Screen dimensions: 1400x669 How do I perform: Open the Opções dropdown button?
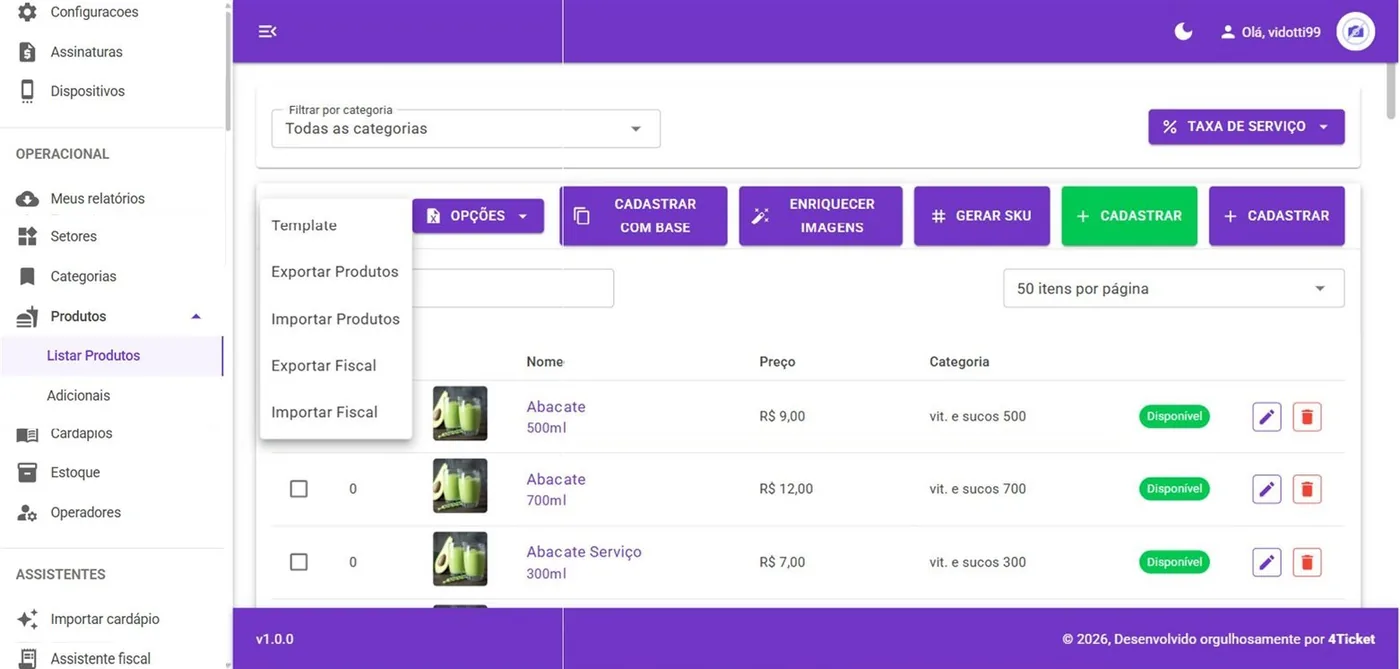(478, 216)
